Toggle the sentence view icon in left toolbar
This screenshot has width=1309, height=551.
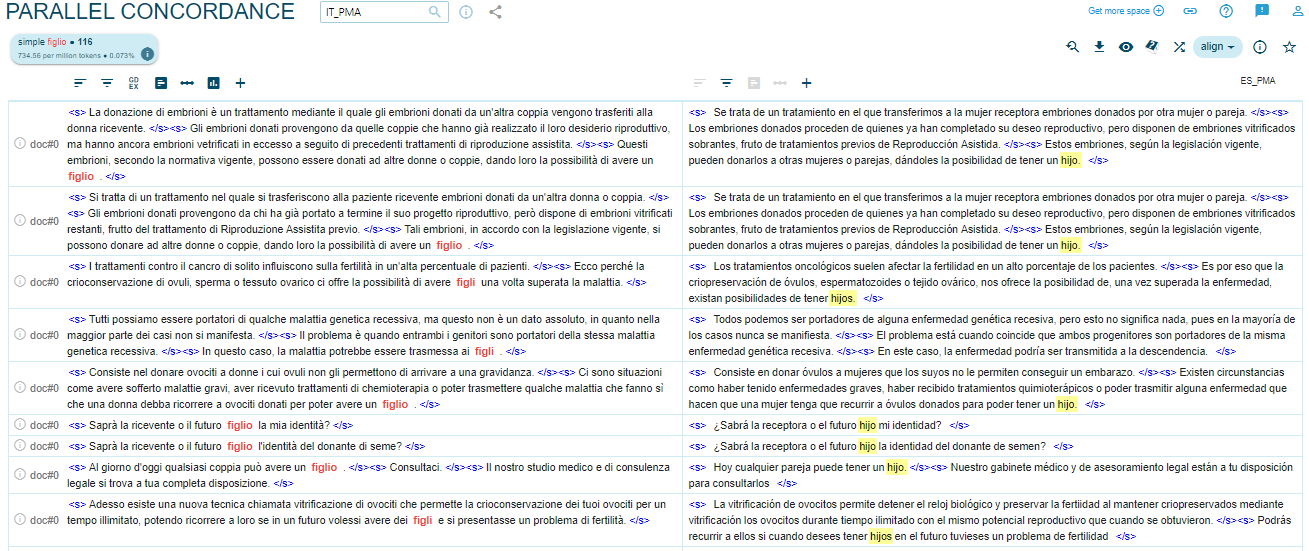coord(160,83)
